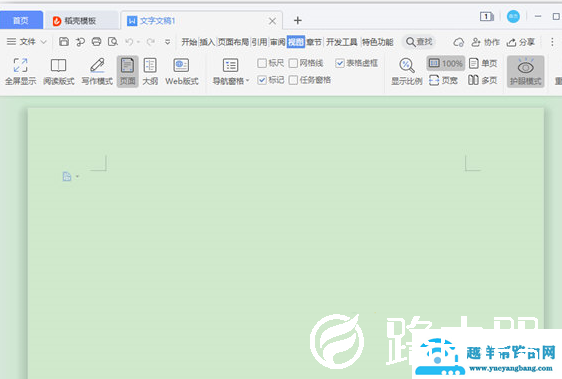
Task: Click the user avatar icon
Action: tap(513, 16)
